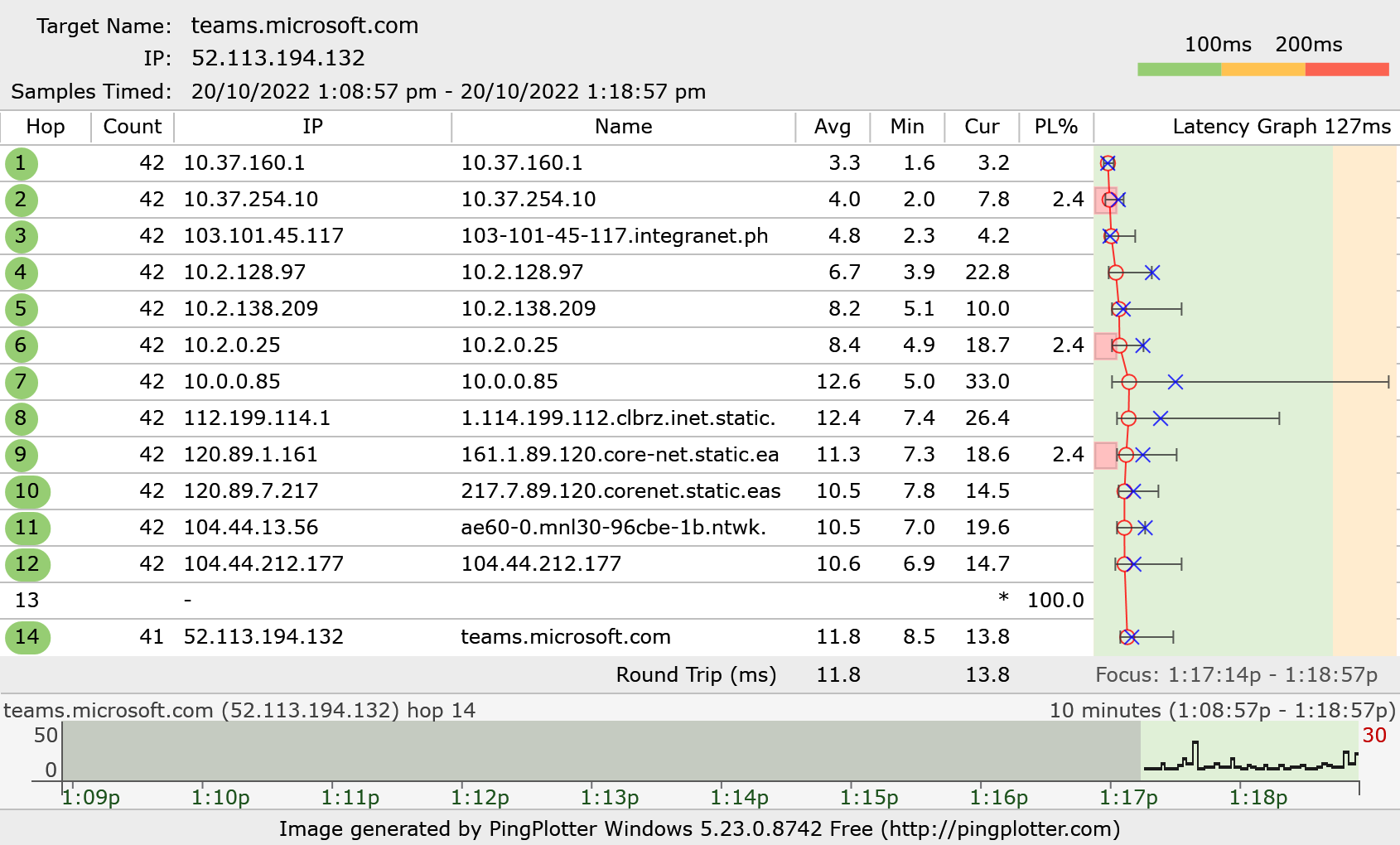Viewport: 1400px width, 845px height.
Task: Click the 1:12p mark on timeline
Action: click(x=480, y=797)
